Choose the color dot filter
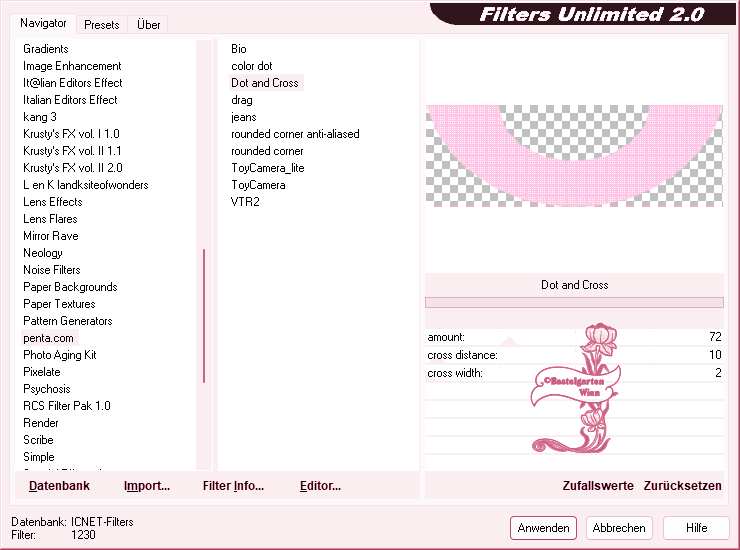 pyautogui.click(x=252, y=66)
